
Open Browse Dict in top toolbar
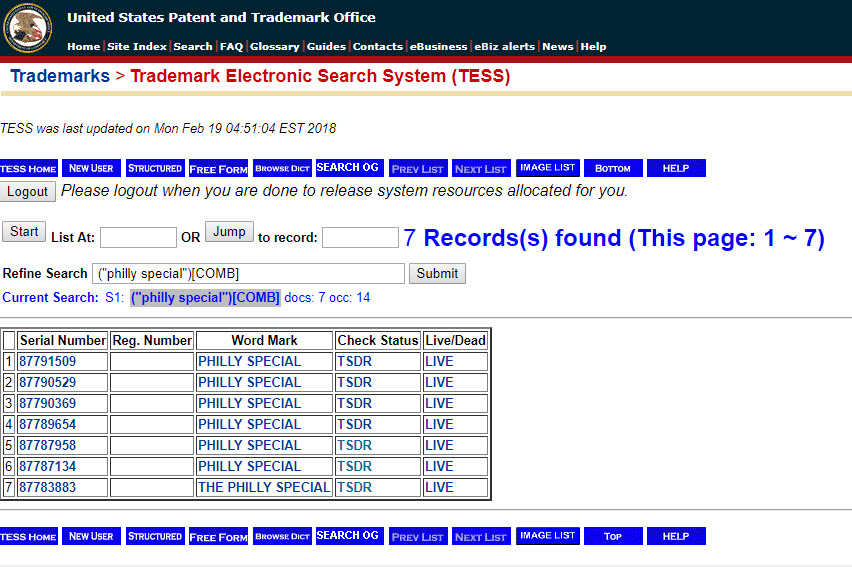tap(282, 168)
